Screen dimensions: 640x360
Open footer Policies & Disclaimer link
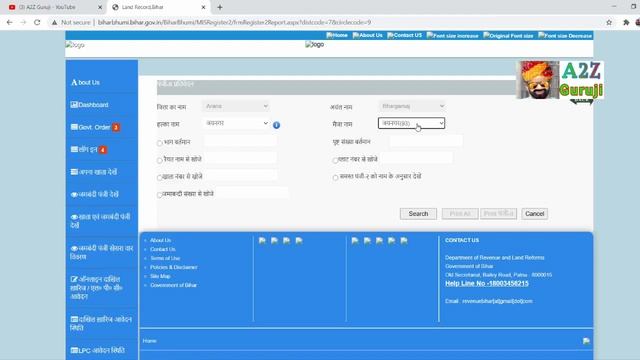(173, 267)
